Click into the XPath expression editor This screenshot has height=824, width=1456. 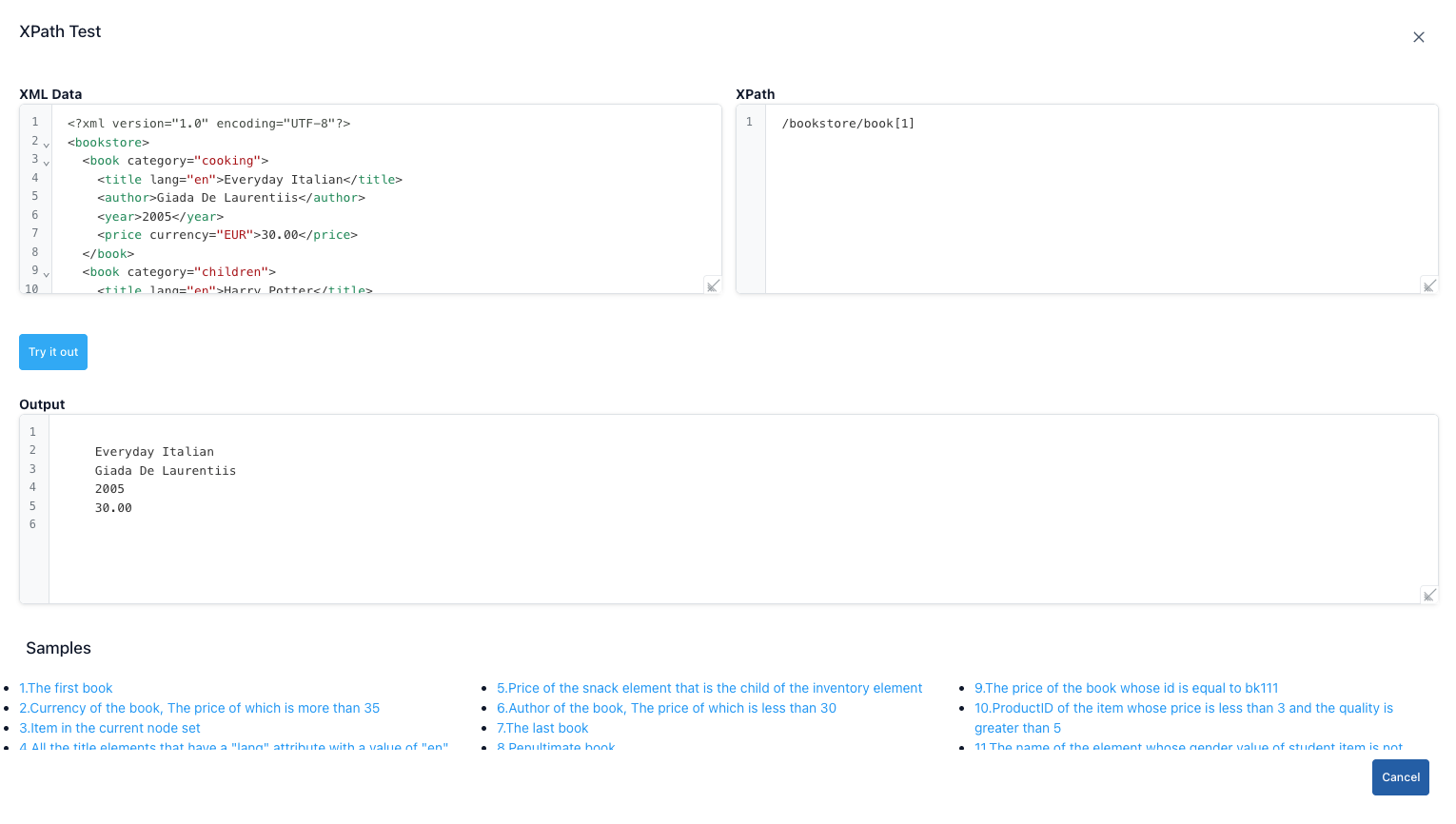click(1094, 190)
